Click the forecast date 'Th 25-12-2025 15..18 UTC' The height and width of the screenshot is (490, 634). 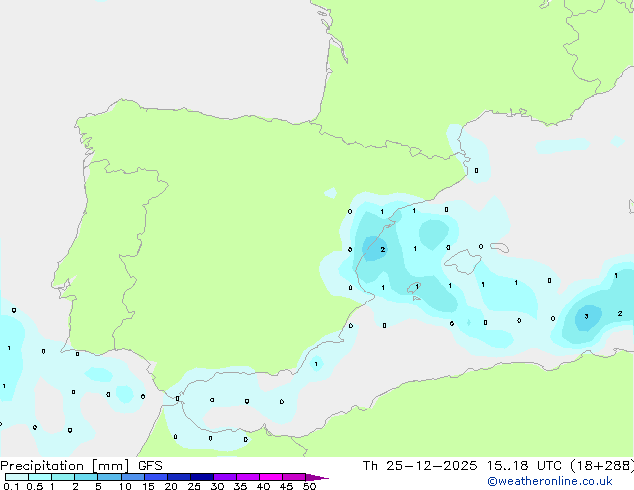tap(462, 466)
